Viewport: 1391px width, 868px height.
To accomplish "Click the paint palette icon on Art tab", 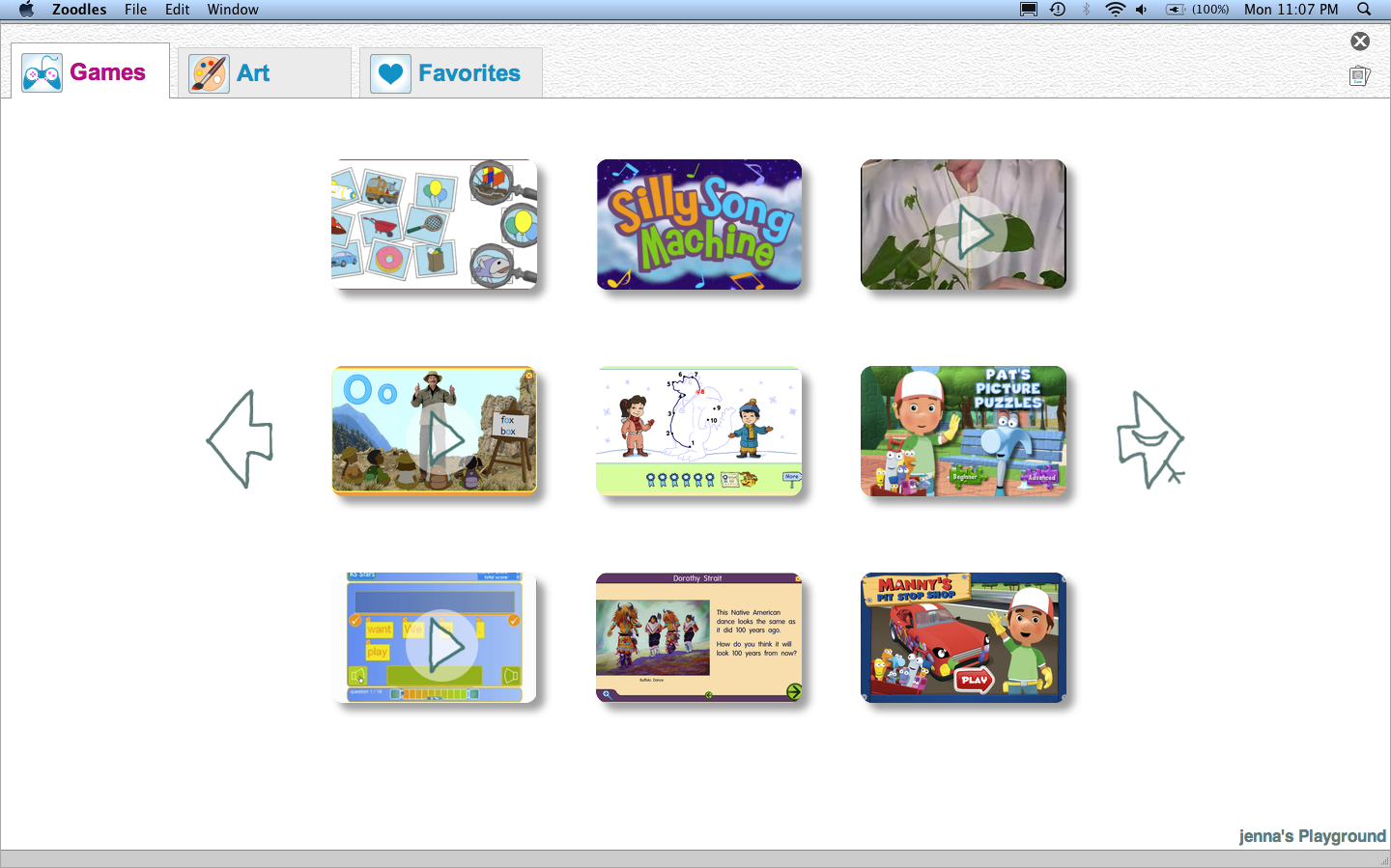I will [x=209, y=73].
